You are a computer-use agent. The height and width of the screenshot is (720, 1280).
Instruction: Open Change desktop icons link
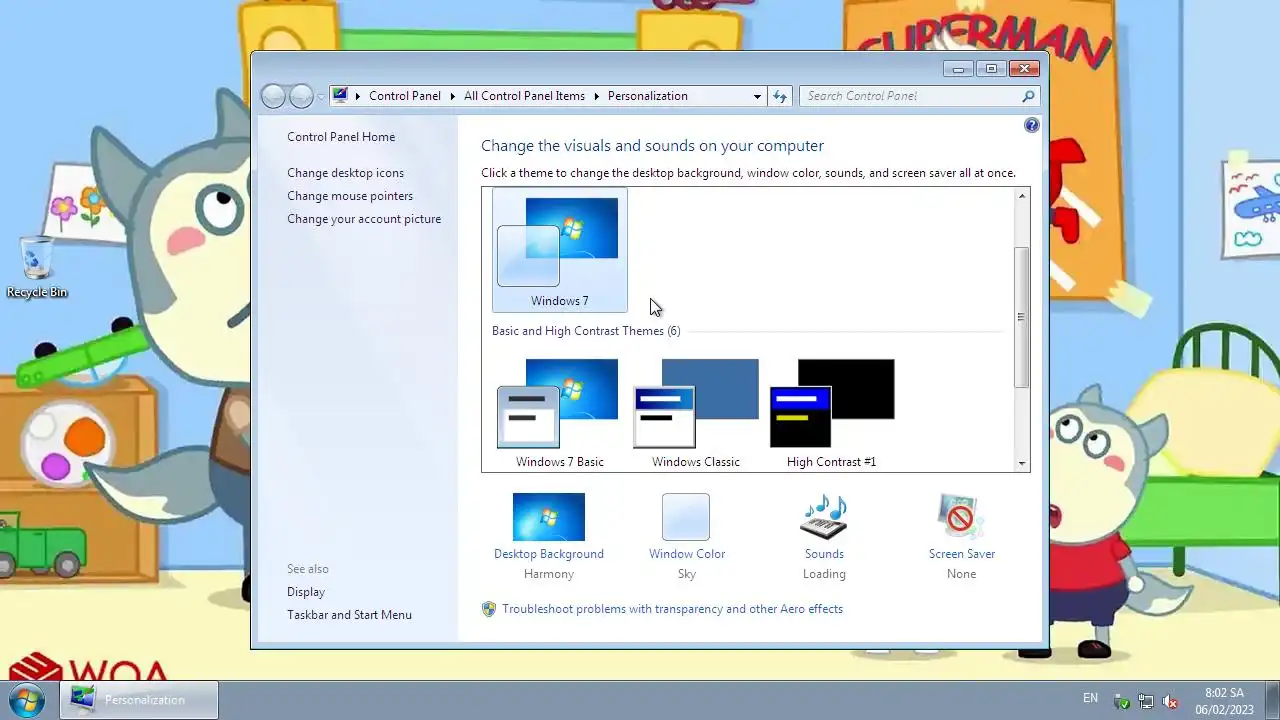345,173
